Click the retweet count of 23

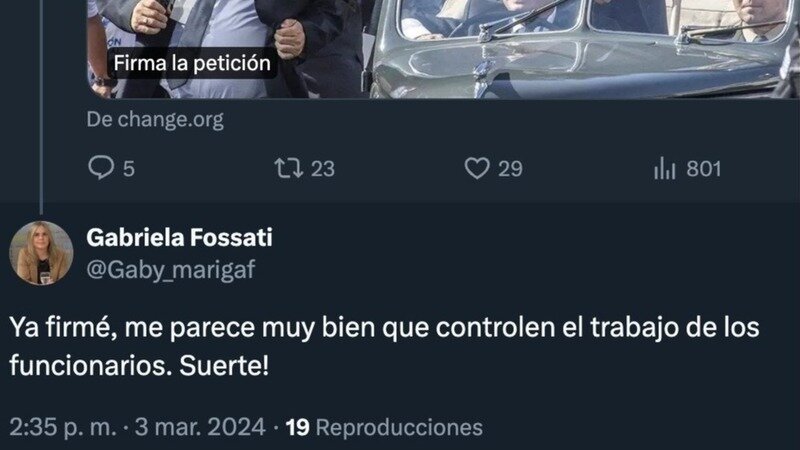[x=323, y=169]
